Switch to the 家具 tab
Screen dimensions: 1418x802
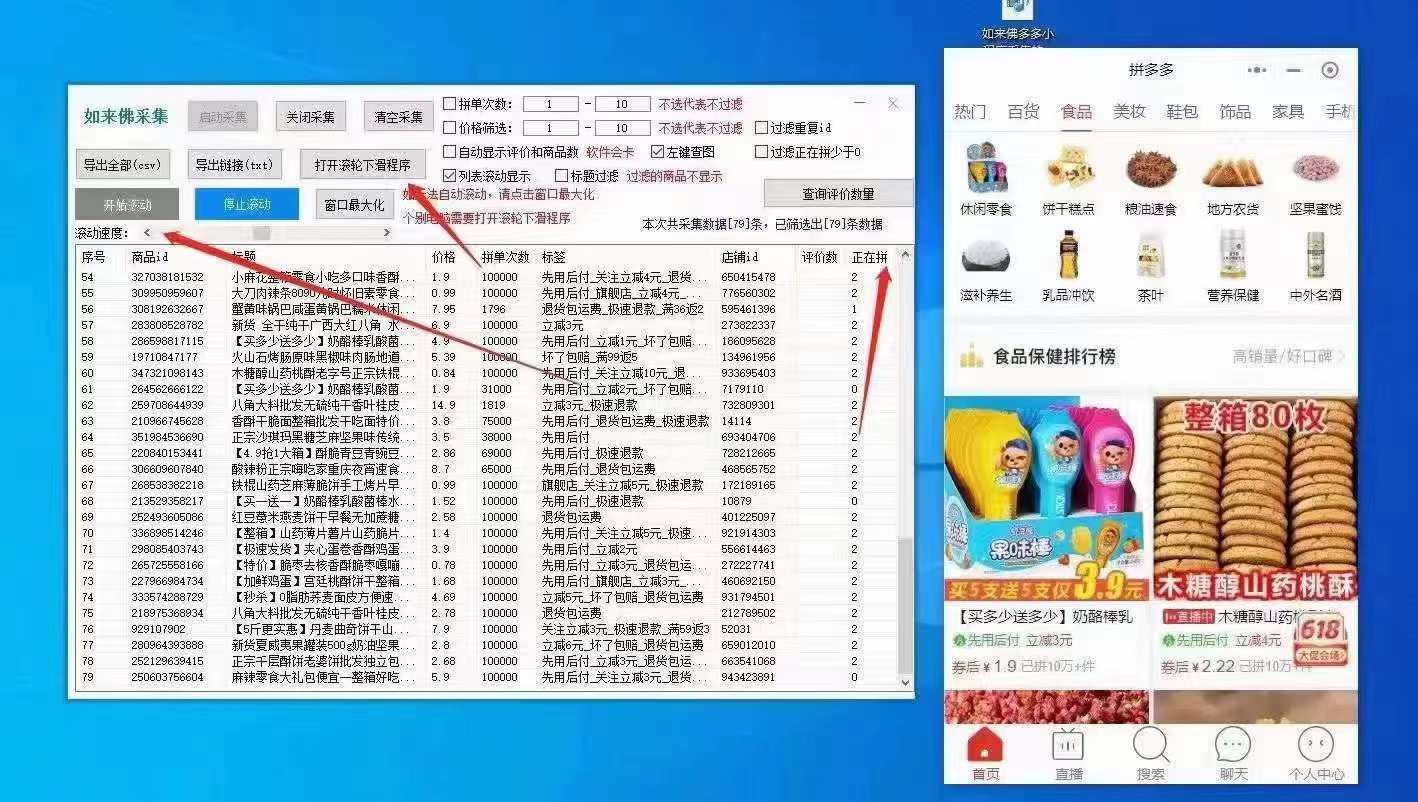coord(1288,111)
